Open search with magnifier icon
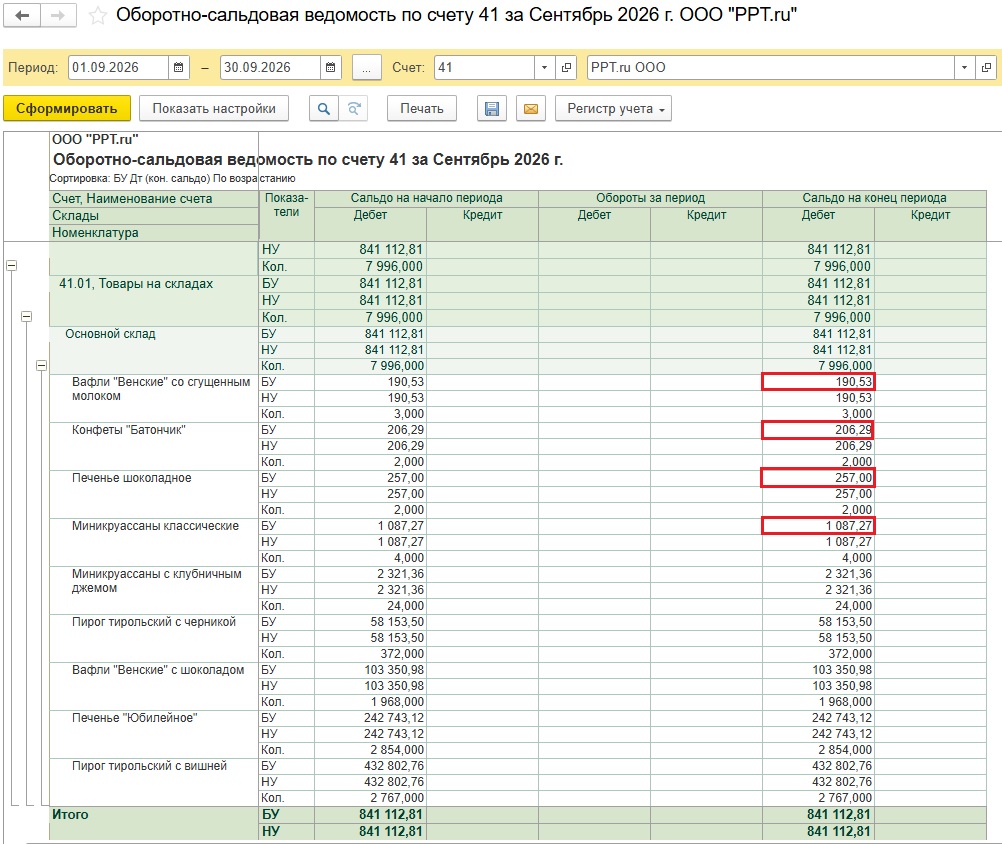This screenshot has height=844, width=1002. pyautogui.click(x=324, y=109)
